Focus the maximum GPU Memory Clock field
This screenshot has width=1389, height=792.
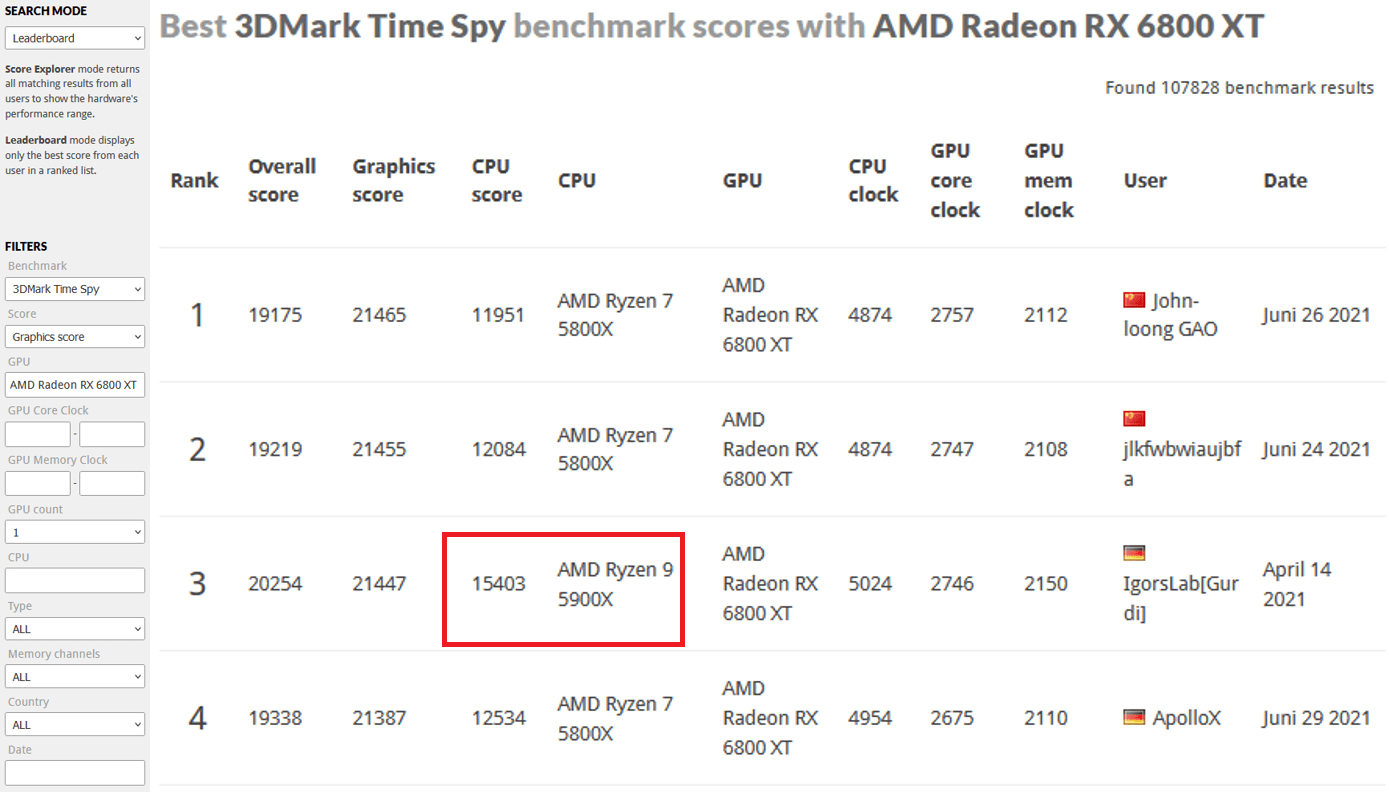(112, 483)
